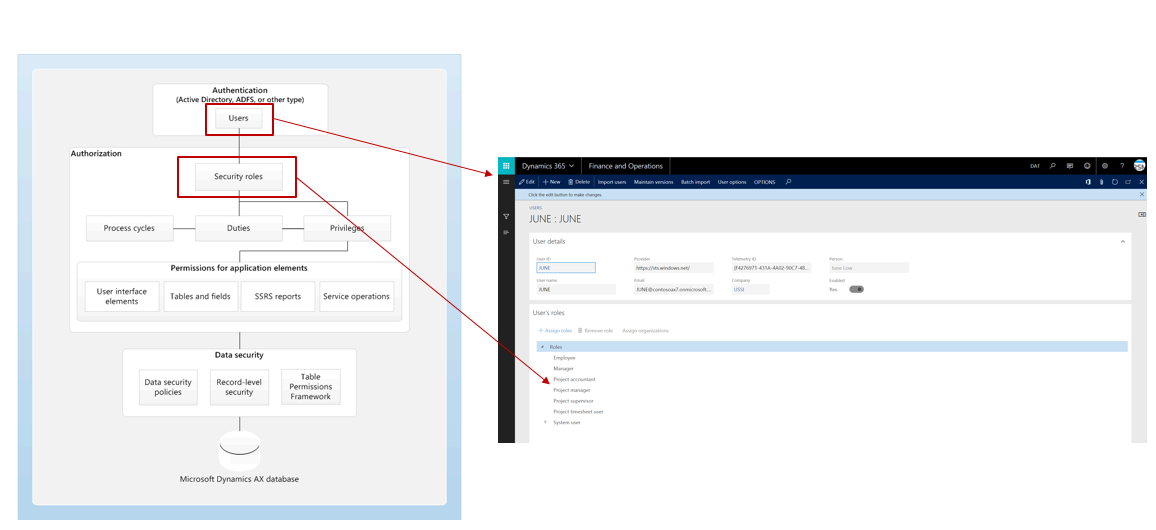Click the Duties box in the diagram
Screen dimensions: 1156x530
coord(239,229)
